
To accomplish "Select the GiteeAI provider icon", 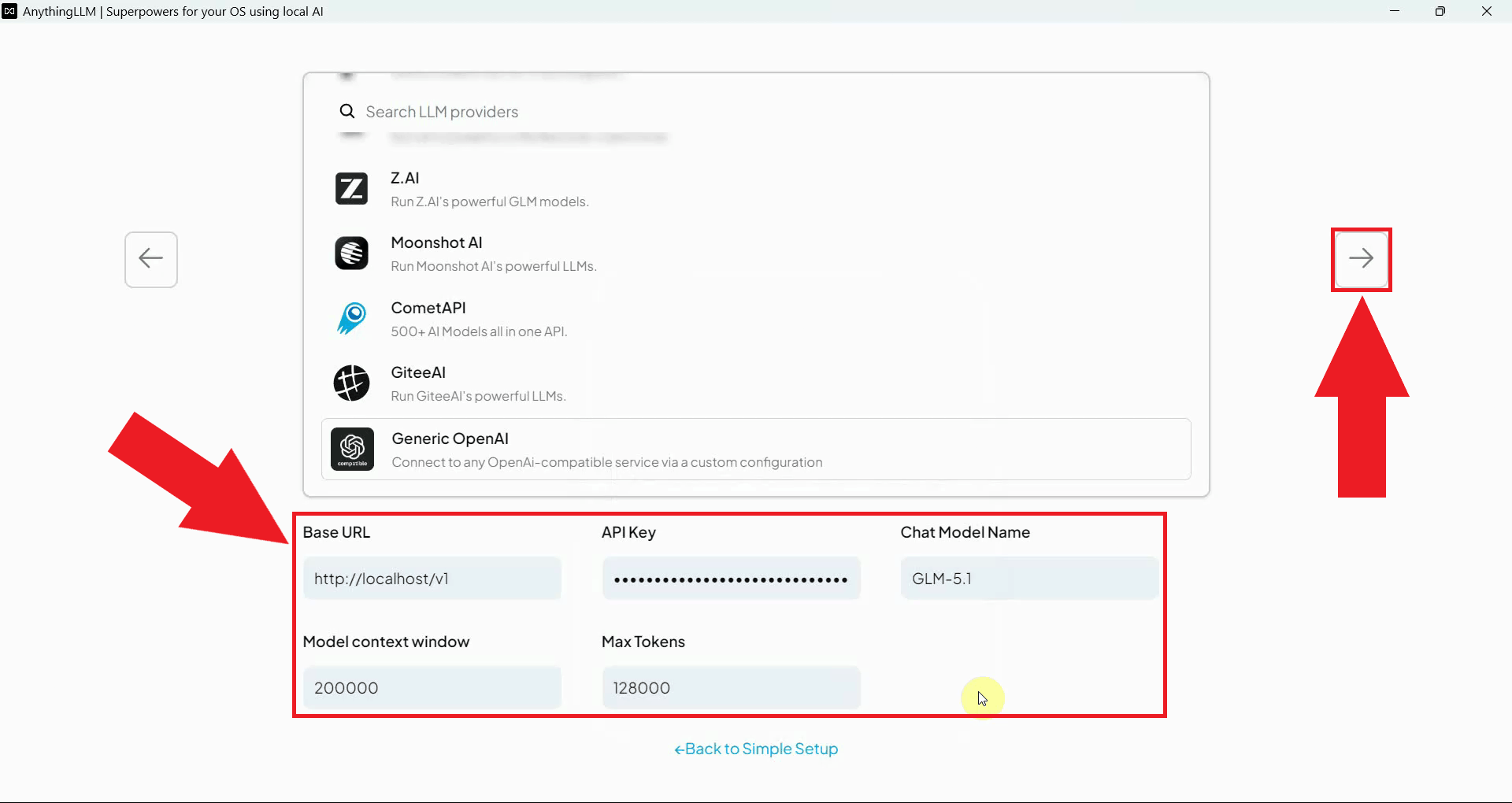I will [352, 383].
